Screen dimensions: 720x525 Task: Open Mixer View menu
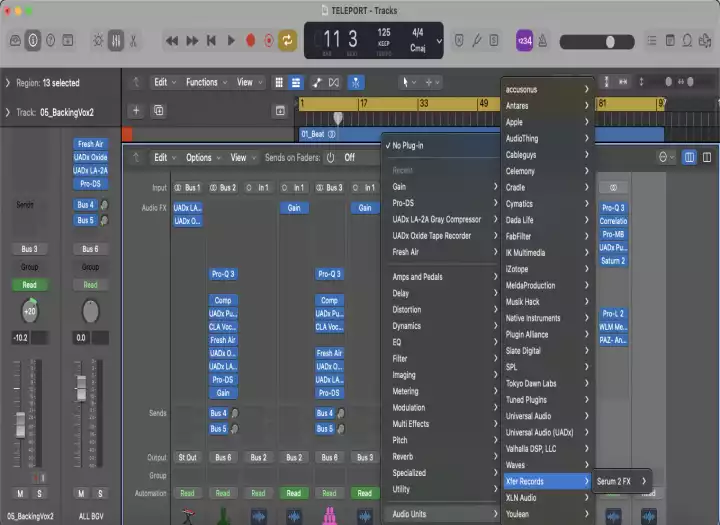coord(242,158)
